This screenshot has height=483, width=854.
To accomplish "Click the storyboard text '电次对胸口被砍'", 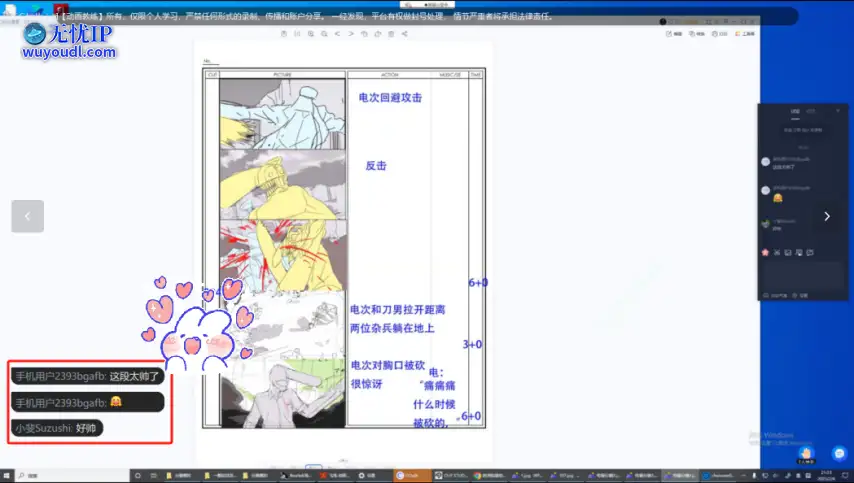I will coord(388,365).
